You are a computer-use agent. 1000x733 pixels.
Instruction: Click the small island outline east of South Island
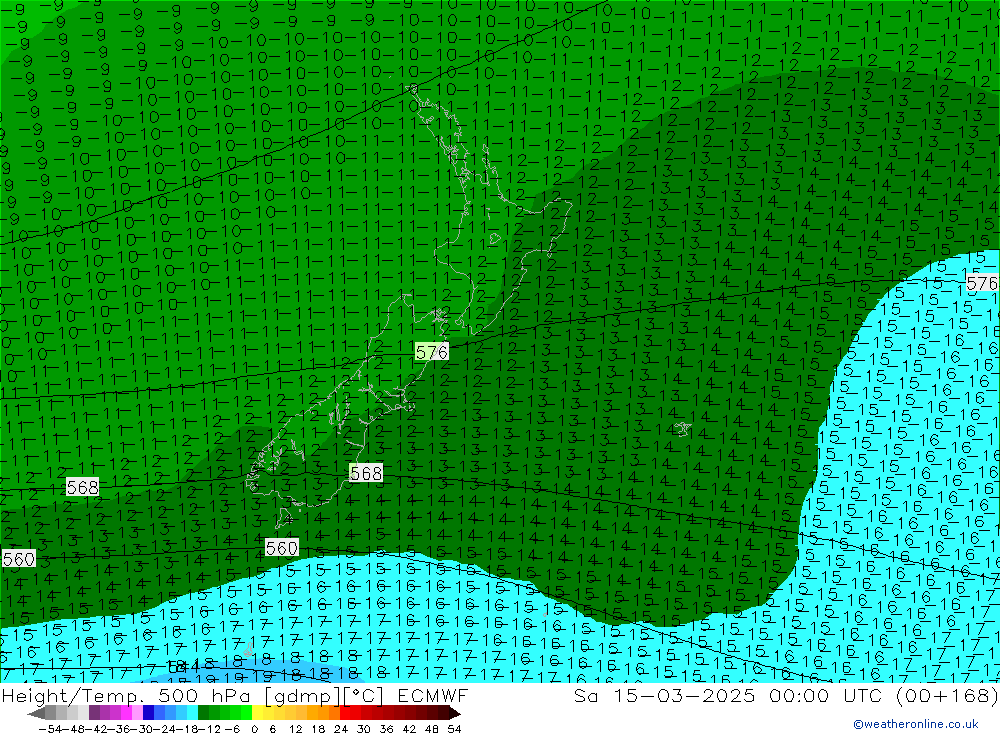pos(682,429)
